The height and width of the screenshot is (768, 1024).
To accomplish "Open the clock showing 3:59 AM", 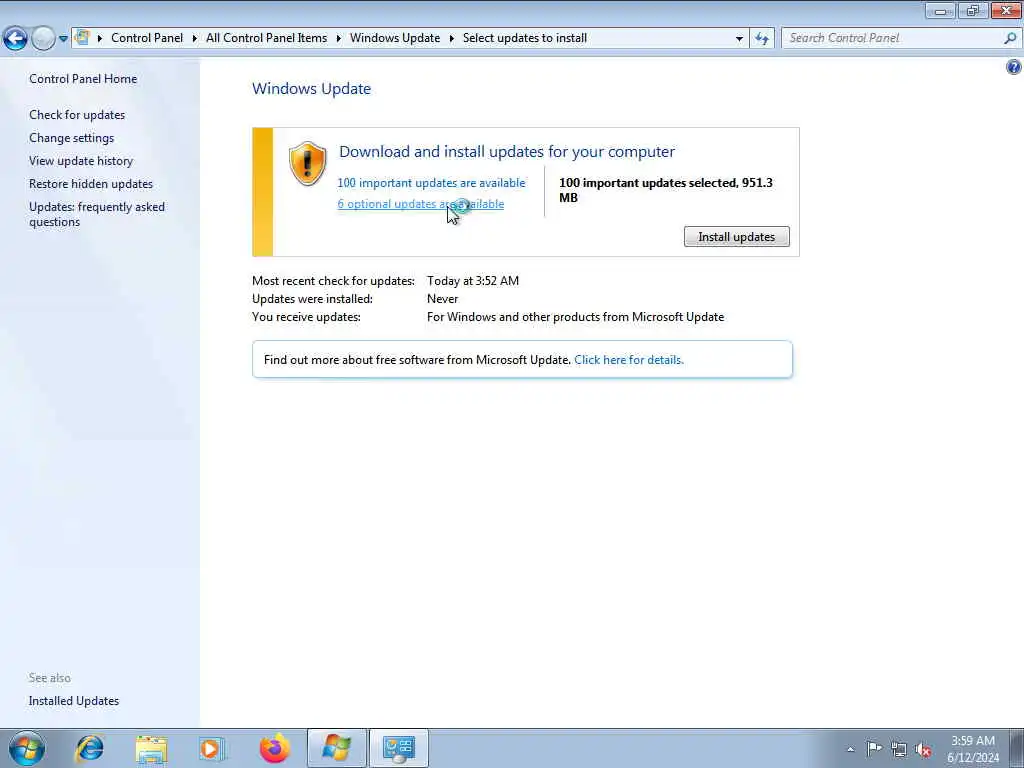I will (x=973, y=749).
